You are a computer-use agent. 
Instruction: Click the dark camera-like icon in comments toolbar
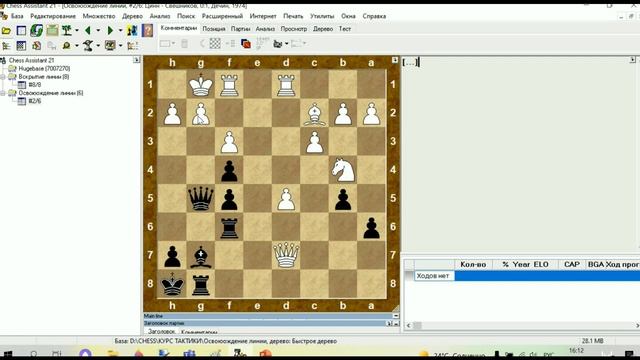278,43
